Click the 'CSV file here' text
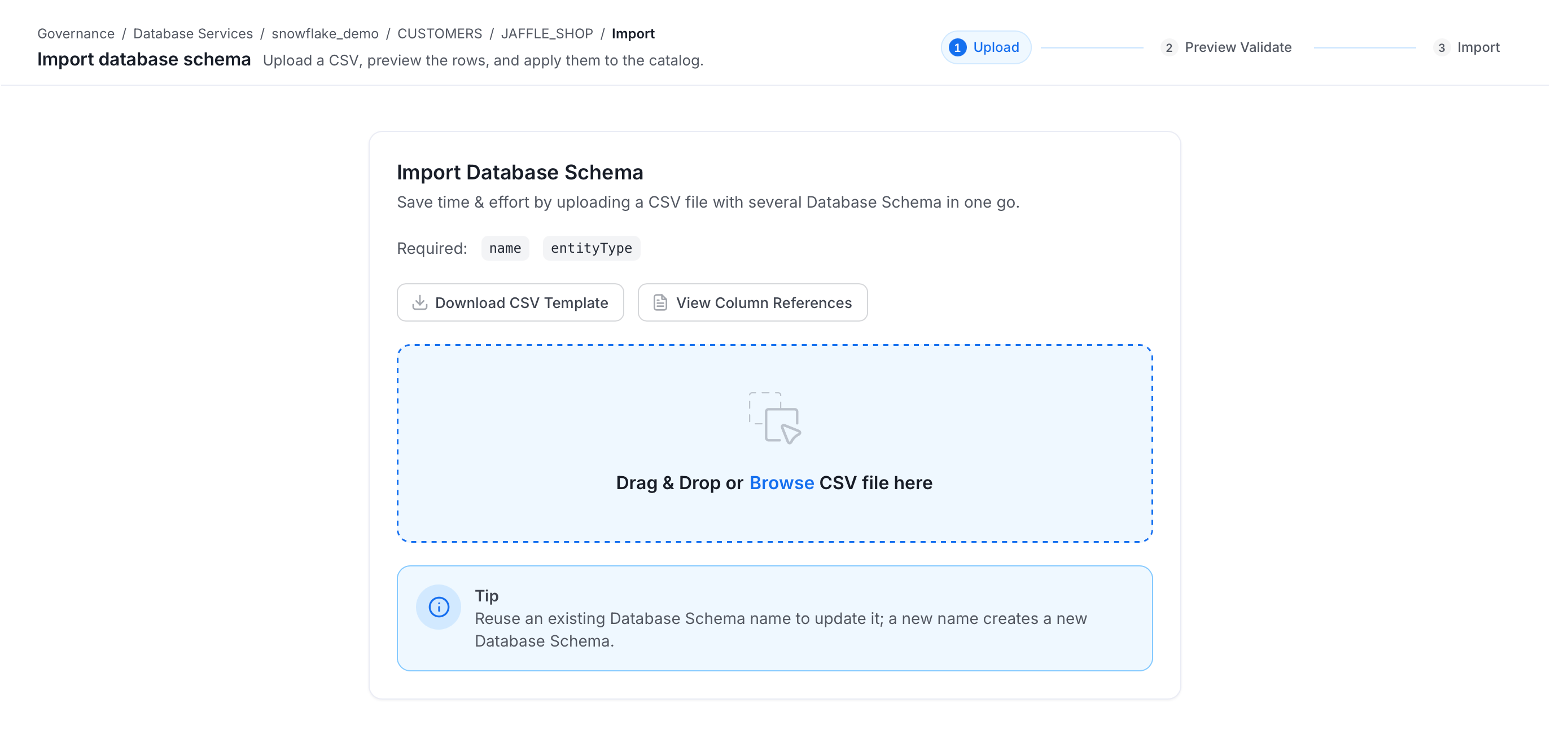The image size is (1568, 756). (x=875, y=482)
